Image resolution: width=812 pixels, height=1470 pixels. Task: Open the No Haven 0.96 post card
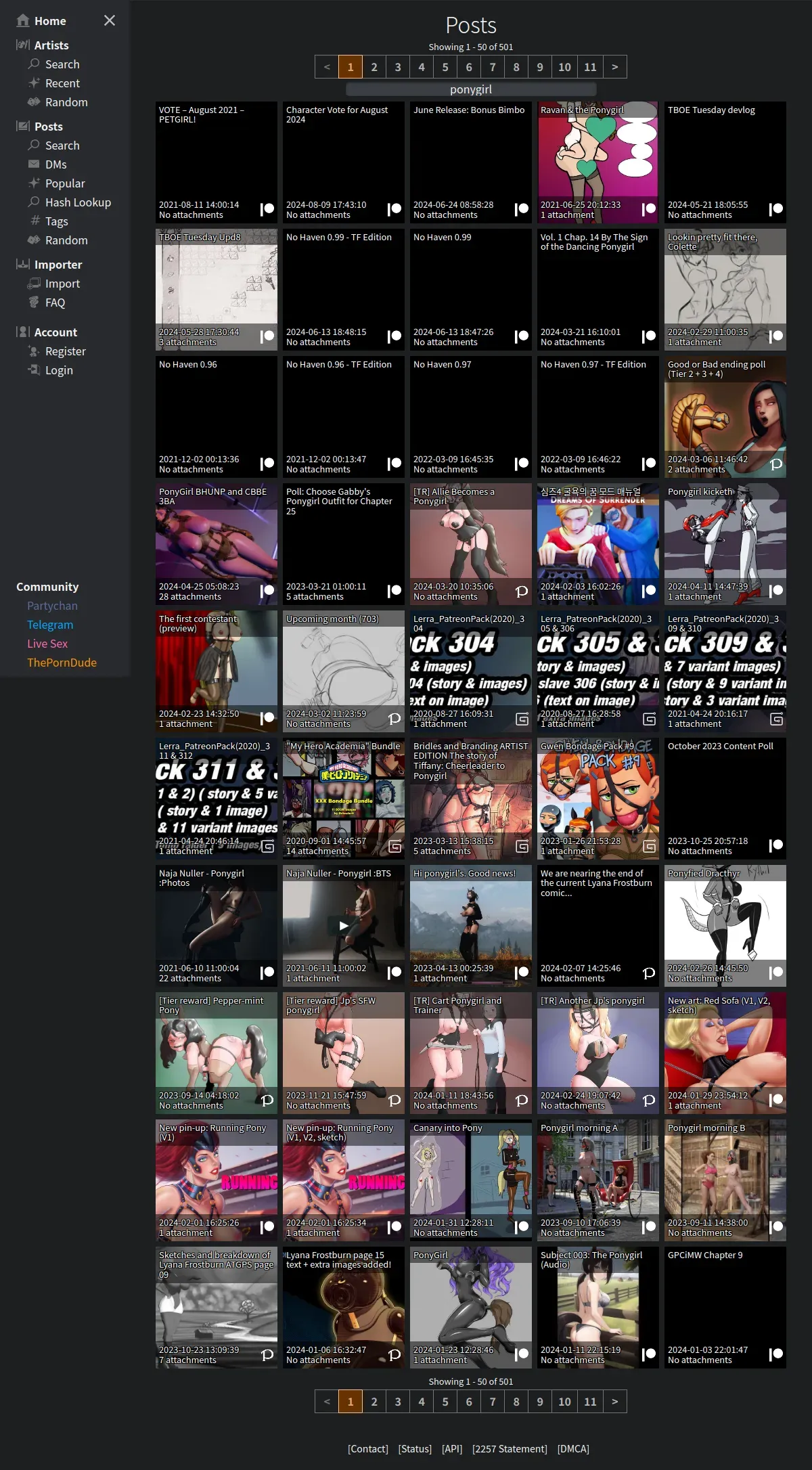217,417
